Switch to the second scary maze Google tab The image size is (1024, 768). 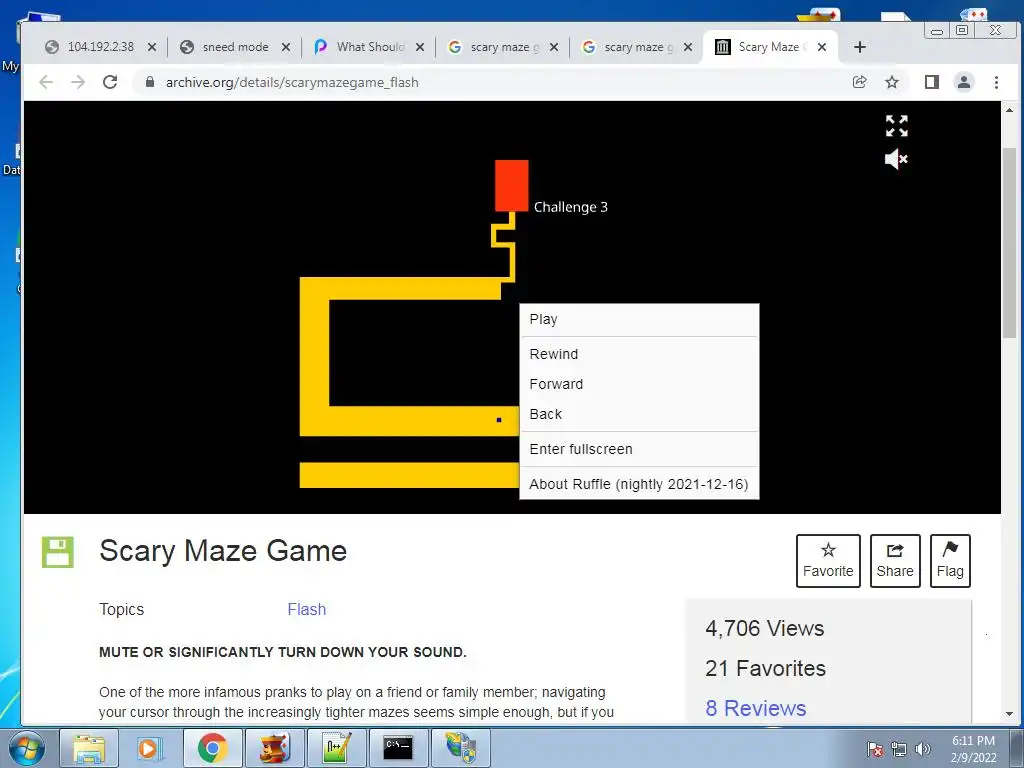(x=637, y=47)
